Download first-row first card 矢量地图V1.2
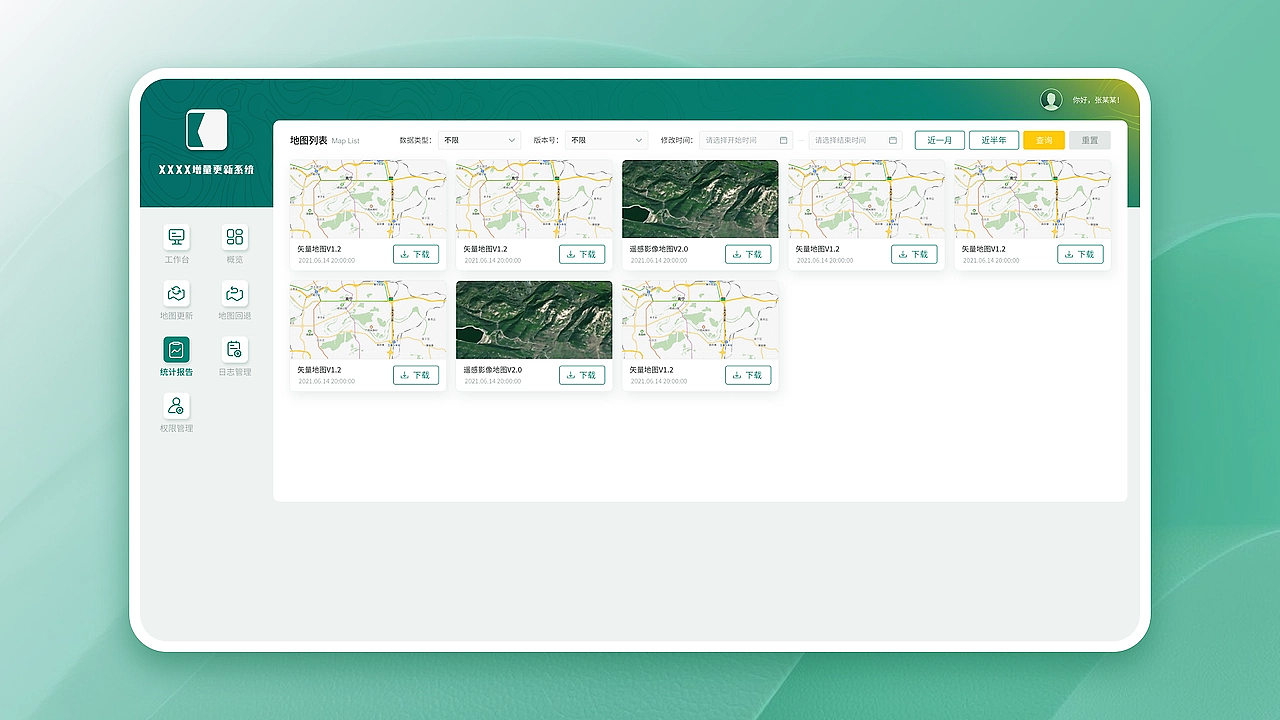 [x=416, y=254]
